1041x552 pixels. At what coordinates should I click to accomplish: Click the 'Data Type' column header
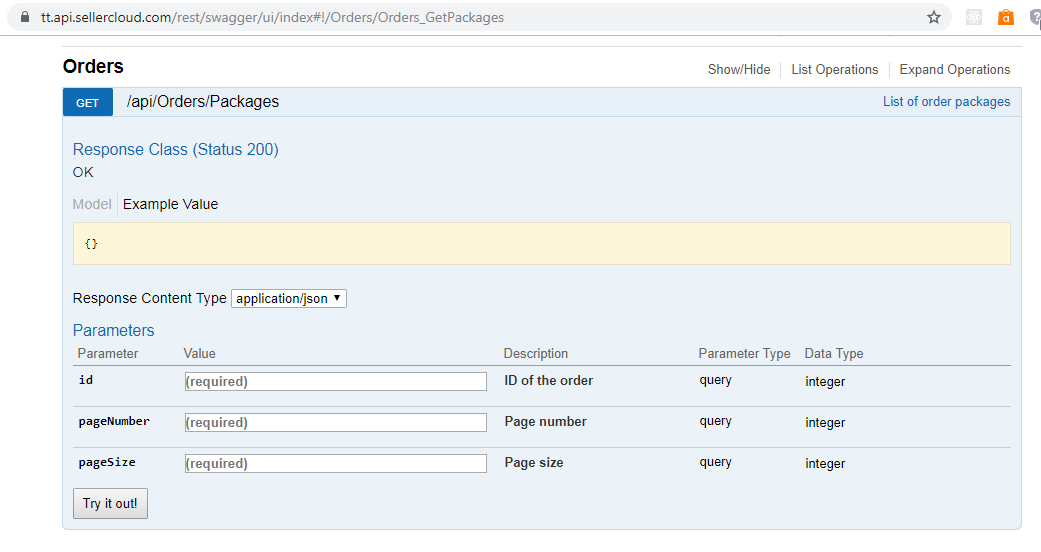click(x=834, y=353)
